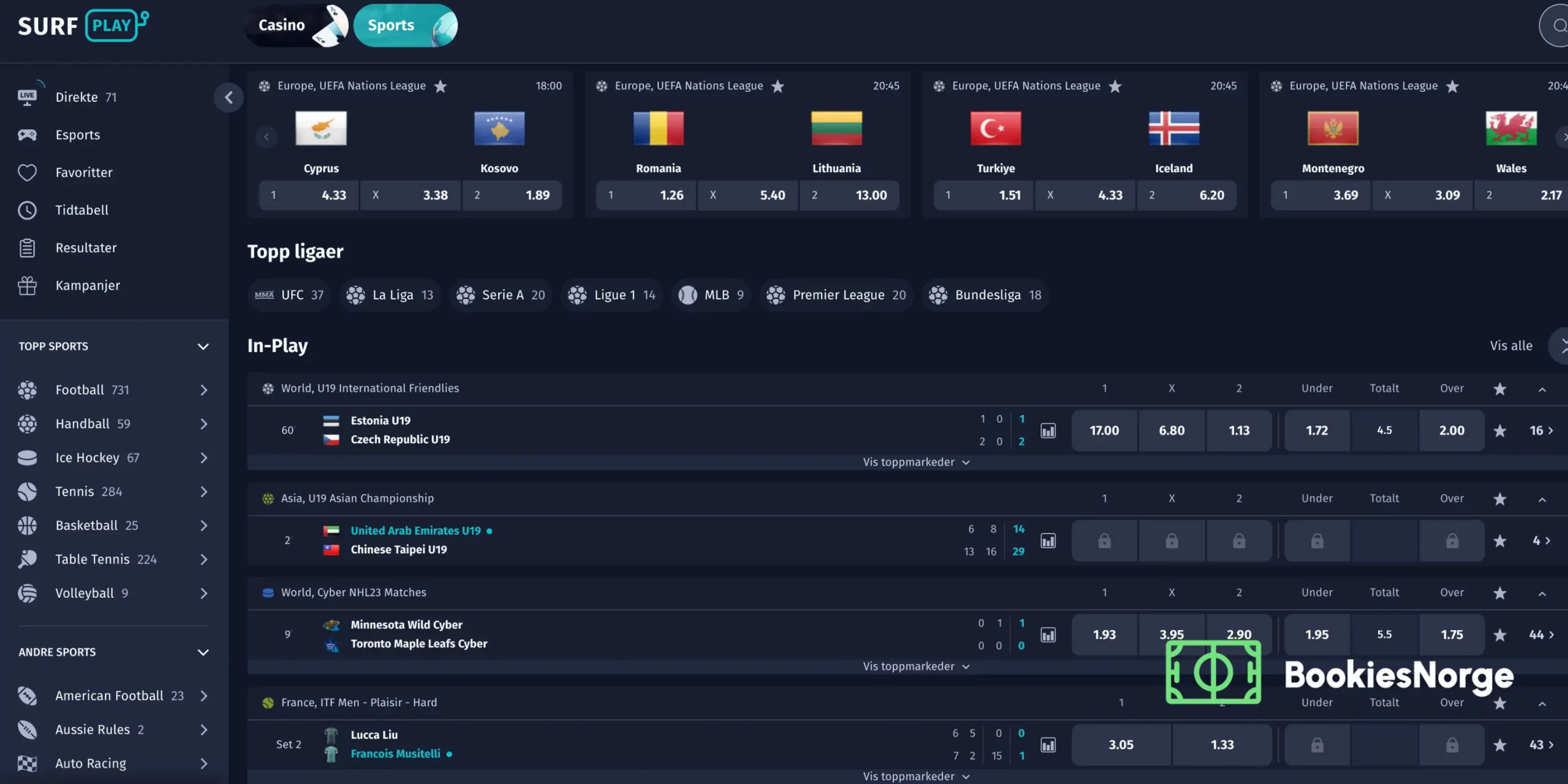Expand Football 731 submenu

tap(203, 390)
